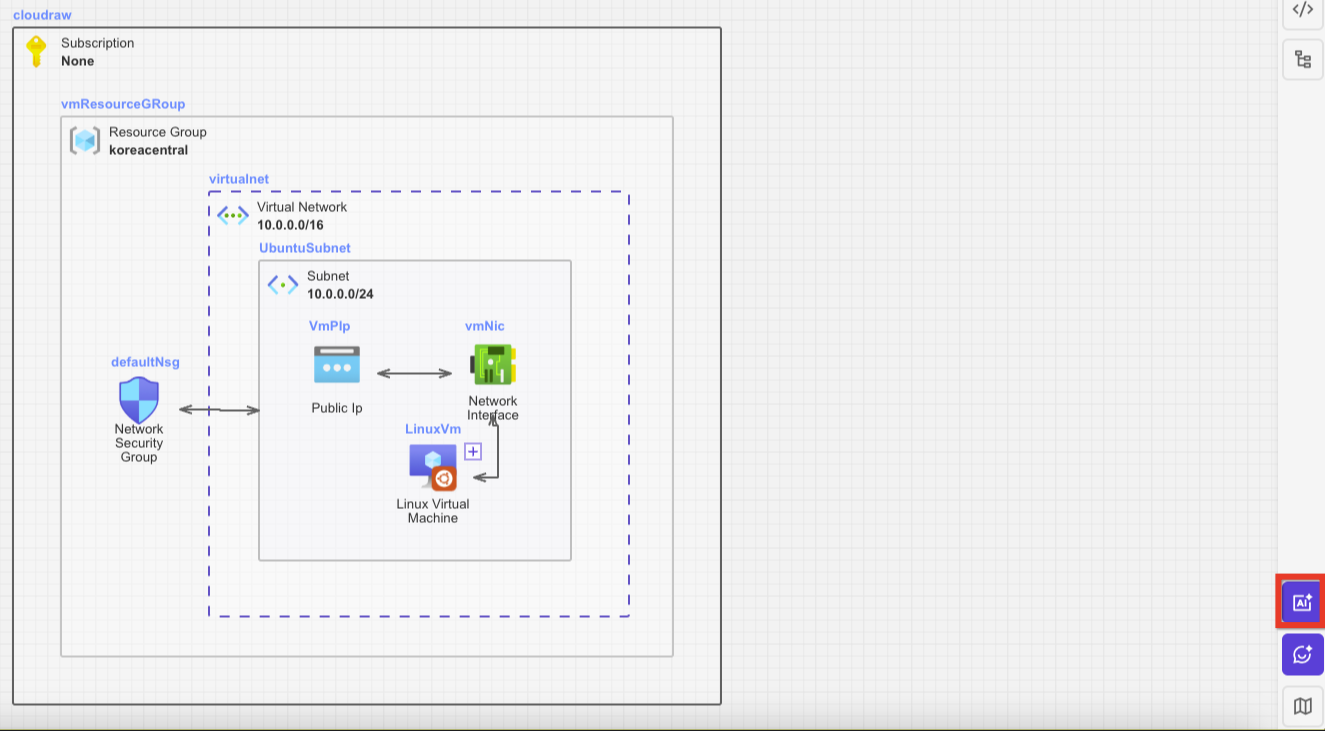Select the arrow between VmPIp and vmNic

(x=414, y=373)
